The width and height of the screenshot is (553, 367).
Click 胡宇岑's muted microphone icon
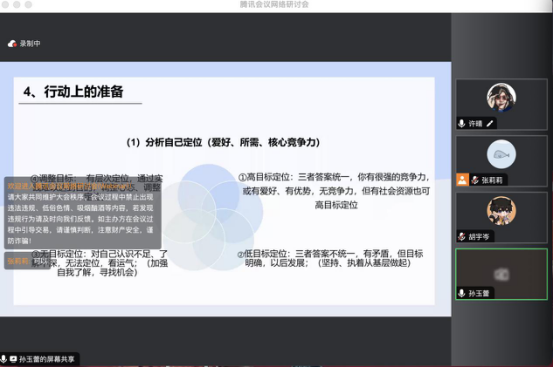(461, 237)
